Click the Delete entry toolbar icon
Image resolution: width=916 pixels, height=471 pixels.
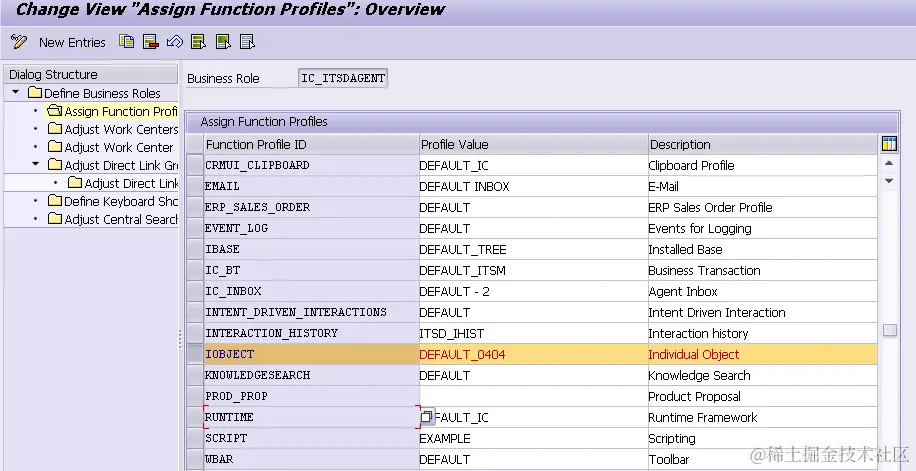click(x=151, y=41)
